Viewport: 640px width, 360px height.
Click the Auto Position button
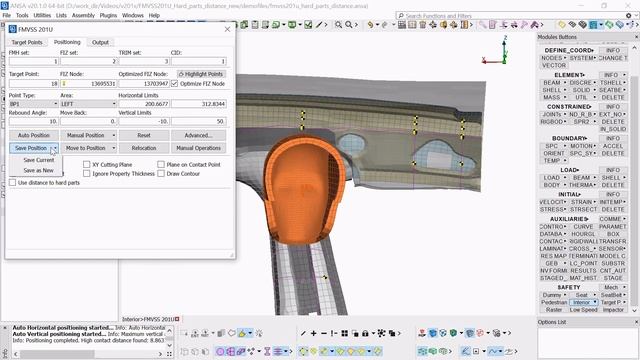33,135
